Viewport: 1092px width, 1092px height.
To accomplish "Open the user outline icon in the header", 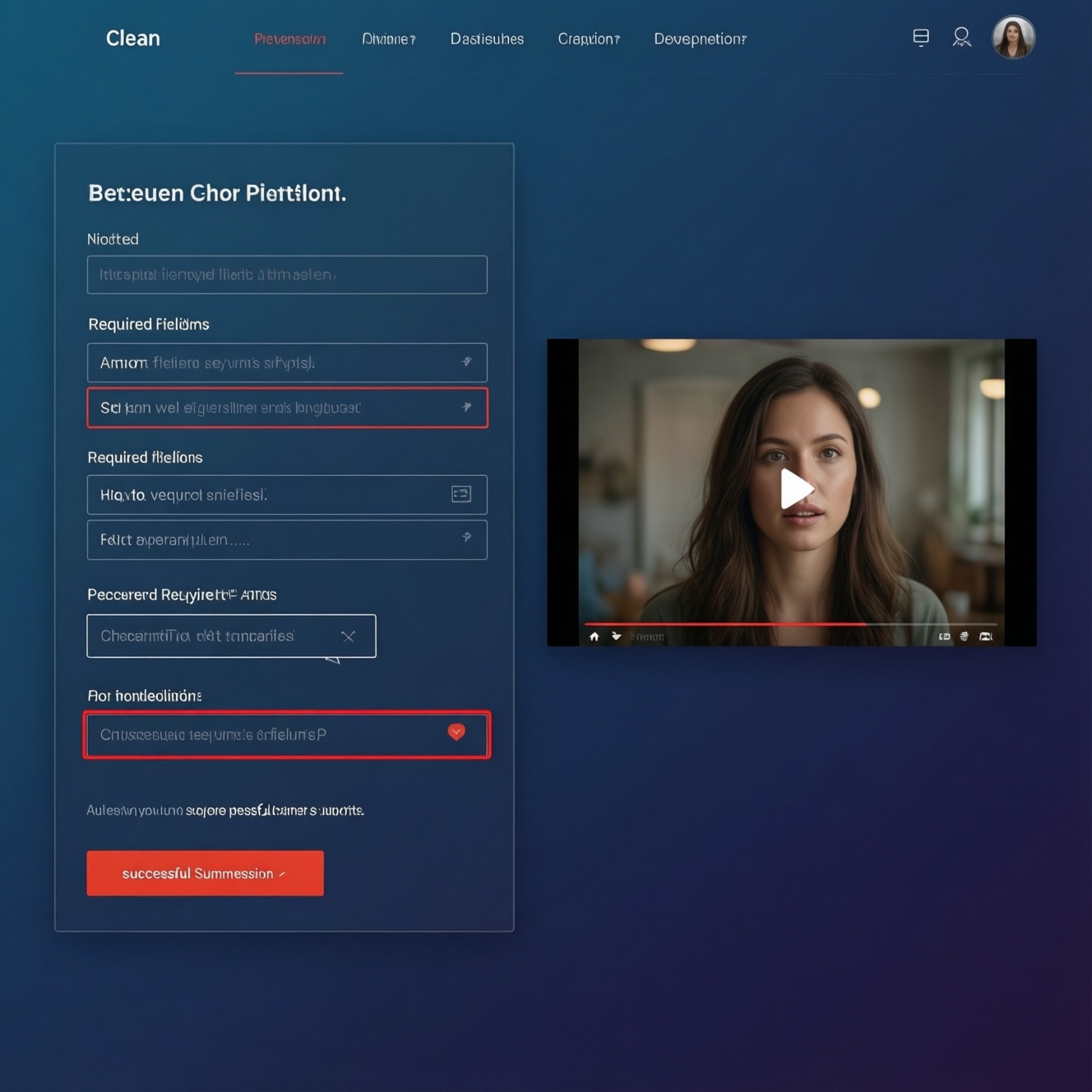I will pyautogui.click(x=961, y=37).
